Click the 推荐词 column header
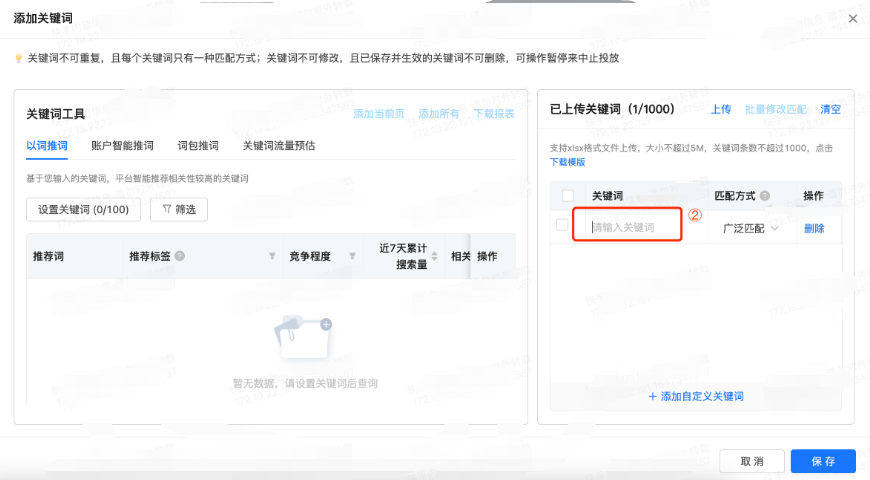The image size is (870, 480). point(48,256)
